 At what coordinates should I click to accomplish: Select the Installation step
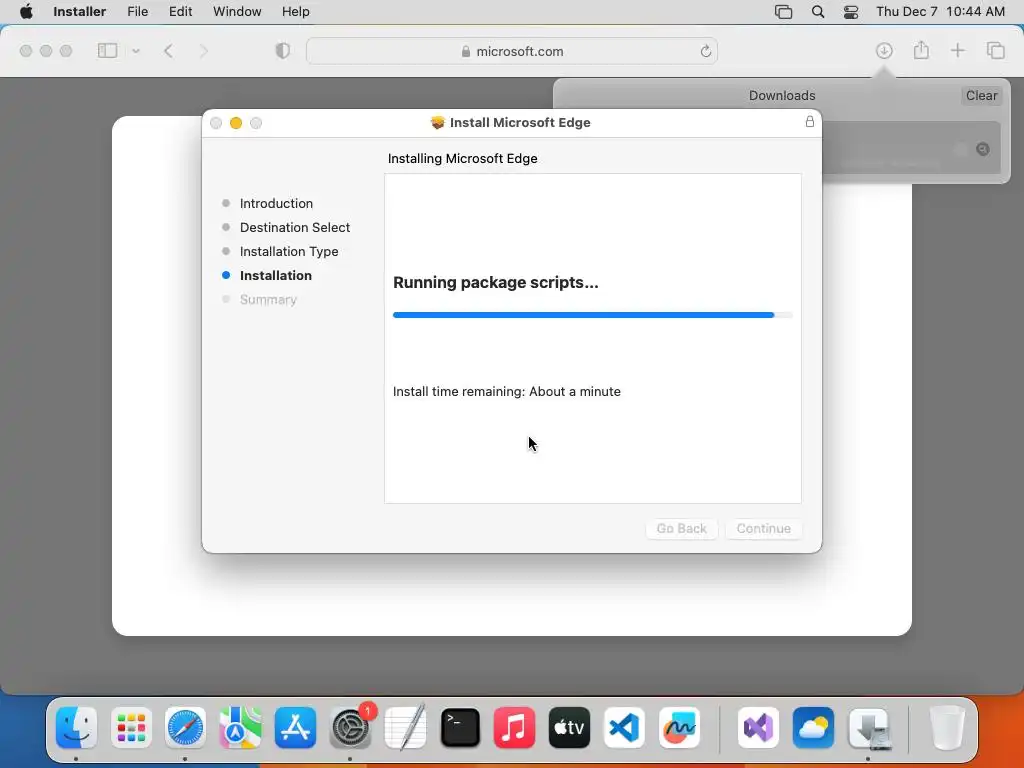tap(276, 276)
